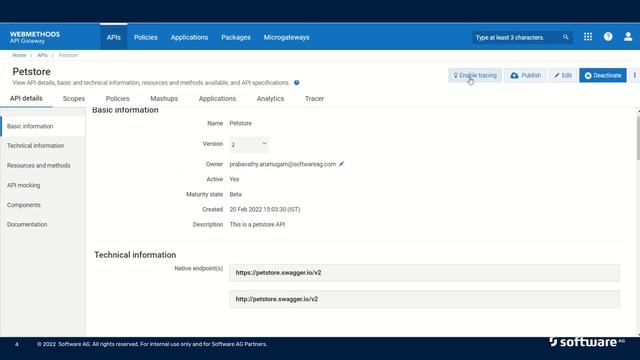Select API mocking in sidebar
640x360 pixels.
(43, 185)
